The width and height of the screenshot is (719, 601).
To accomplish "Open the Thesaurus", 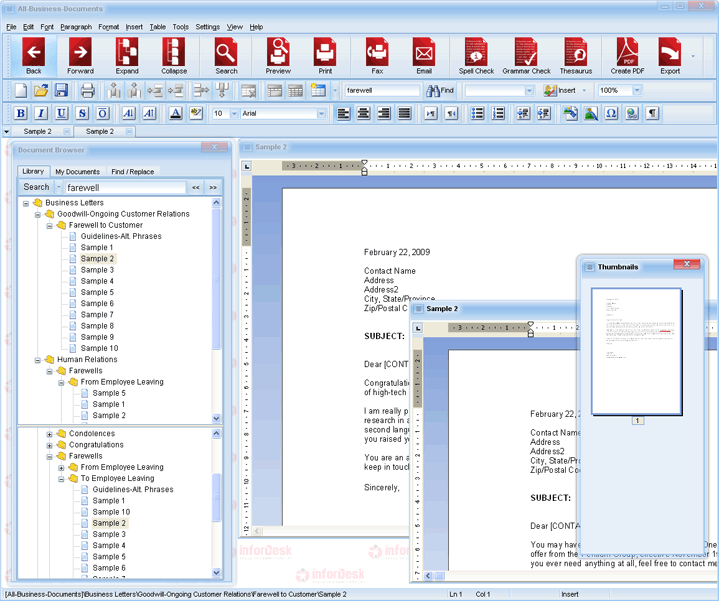I will (x=576, y=56).
